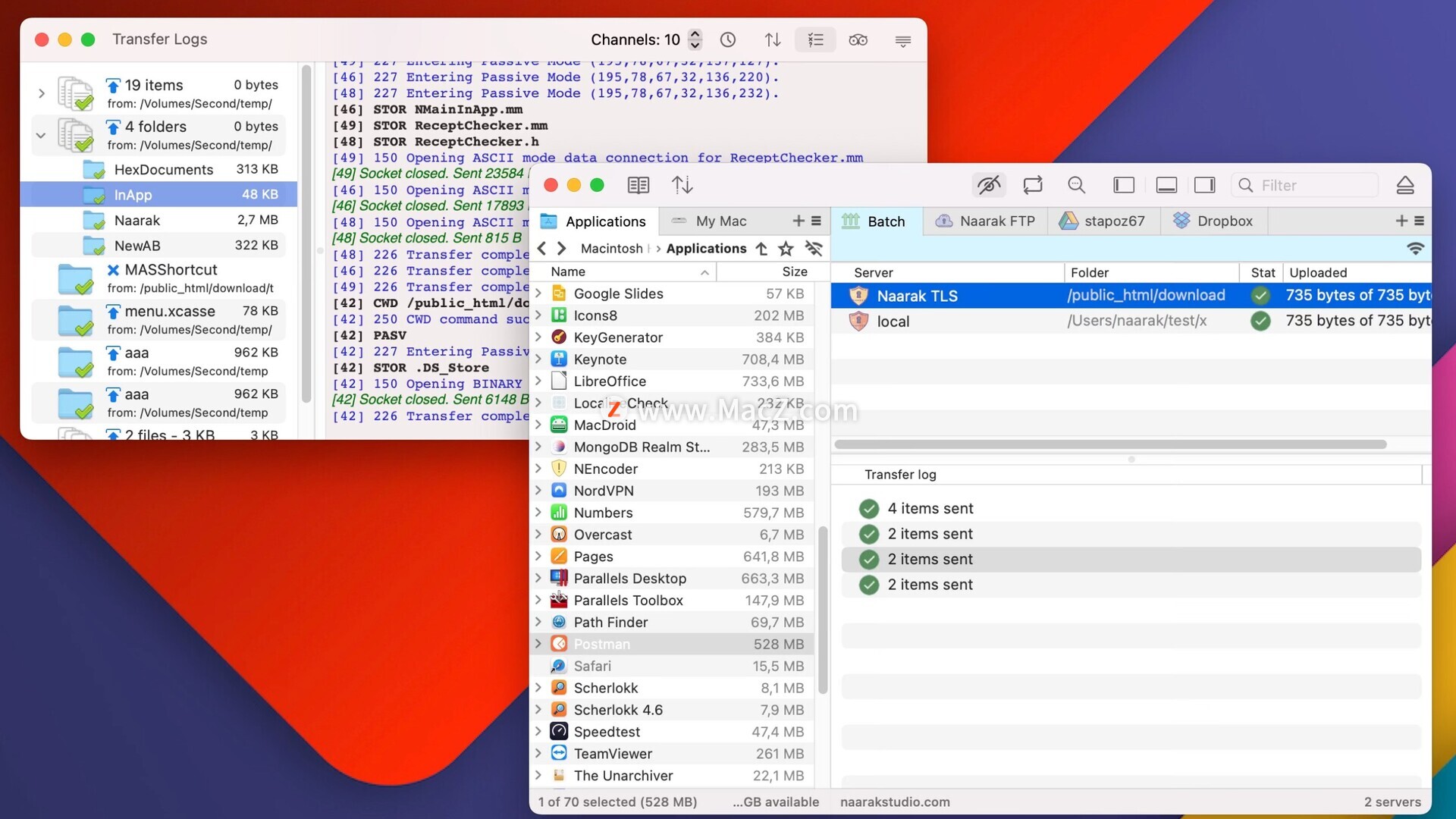Switch to the Applications tab
Viewport: 1456px width, 819px height.
594,221
